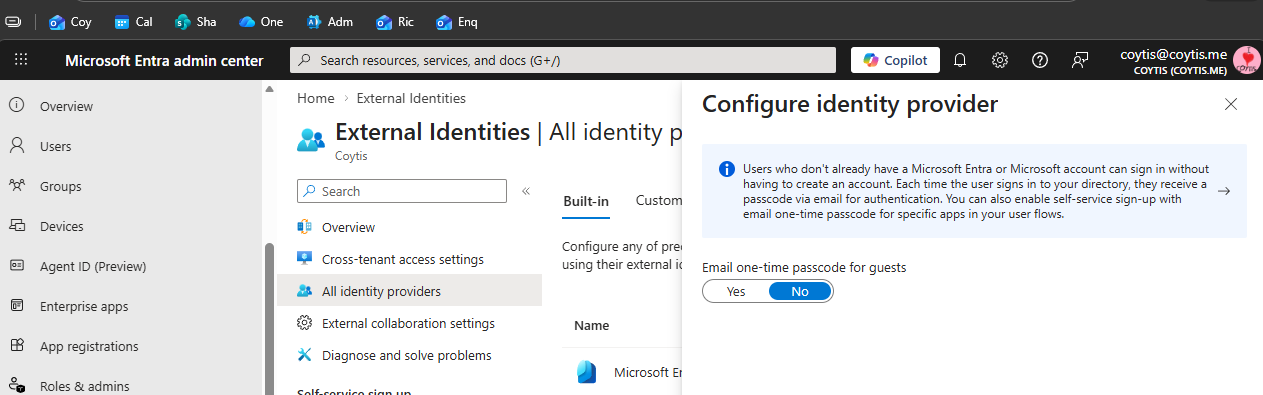Set Email one-time passcode to Yes

pyautogui.click(x=736, y=291)
